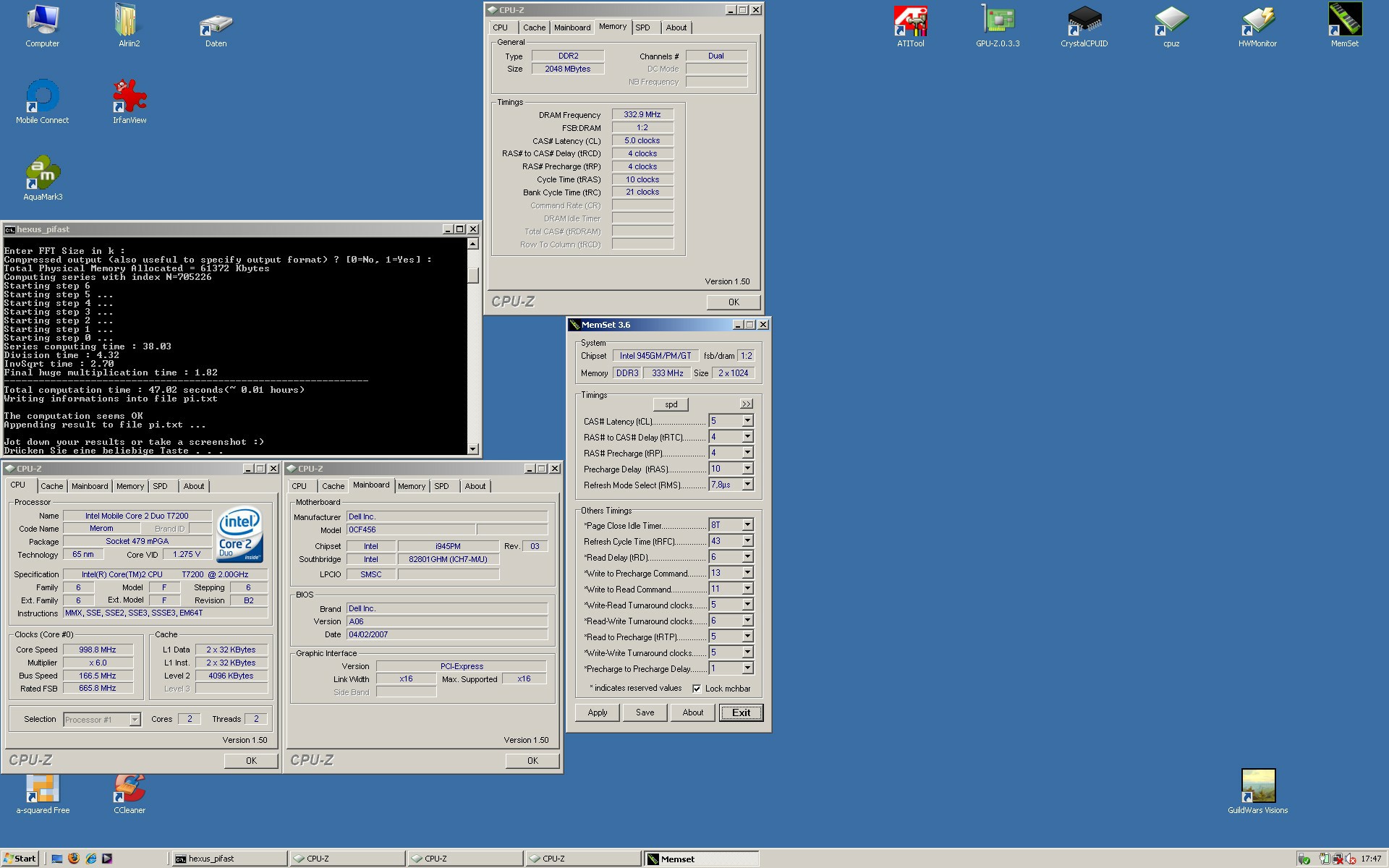The height and width of the screenshot is (868, 1389).
Task: Open Memory tab in bottom-left CPU-Z window
Action: [130, 486]
